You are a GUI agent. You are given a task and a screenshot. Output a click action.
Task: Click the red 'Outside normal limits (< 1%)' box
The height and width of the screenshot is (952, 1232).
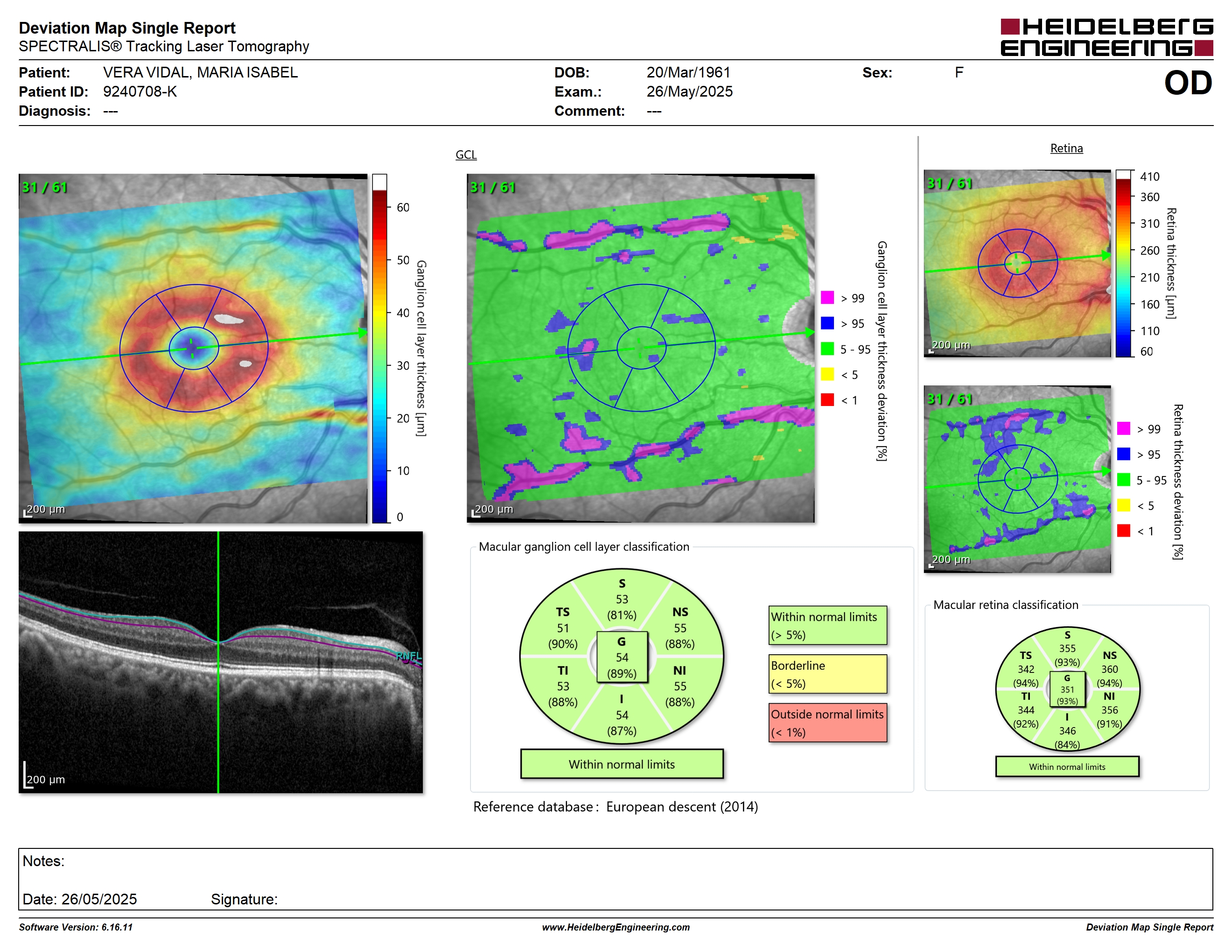827,722
